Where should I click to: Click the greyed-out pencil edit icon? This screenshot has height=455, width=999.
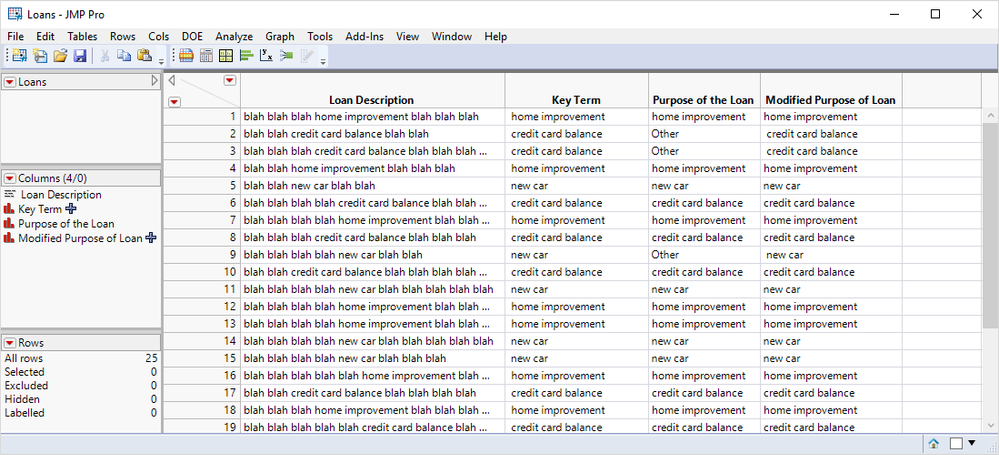click(306, 56)
